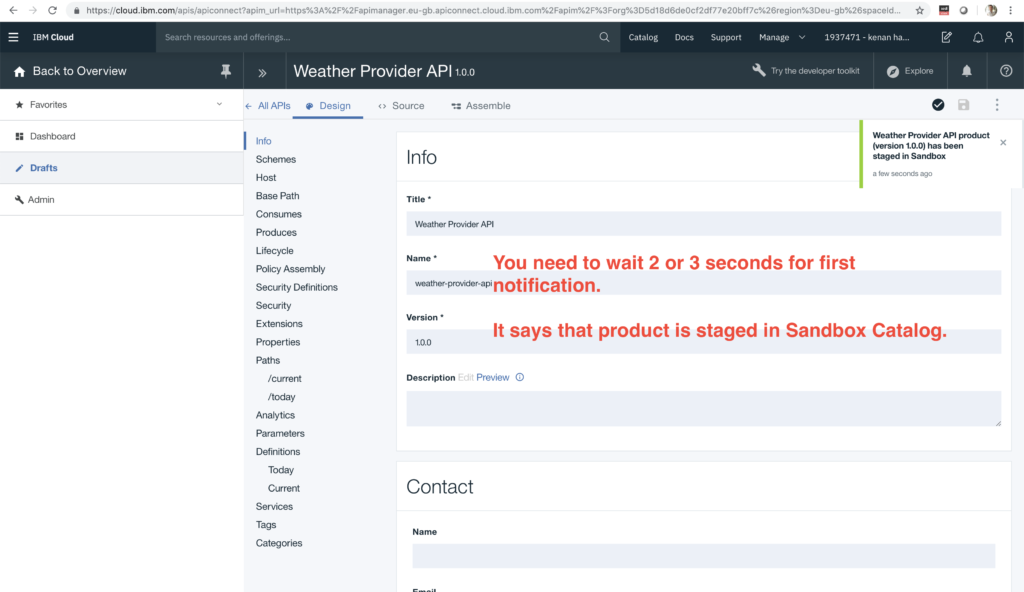The image size is (1024, 592).
Task: Open the IBM Cloud hamburger menu
Action: [x=13, y=37]
